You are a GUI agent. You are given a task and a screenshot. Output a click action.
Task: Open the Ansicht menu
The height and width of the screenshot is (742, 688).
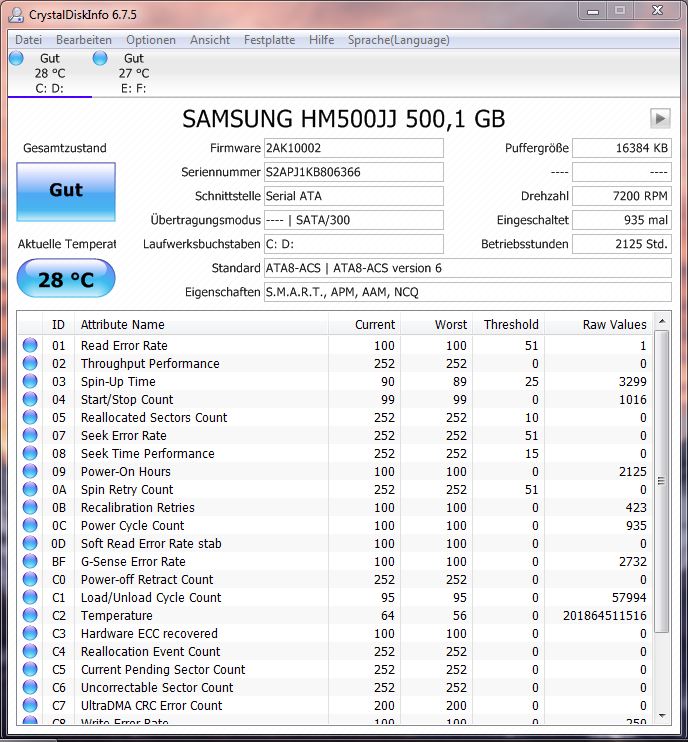click(x=210, y=40)
